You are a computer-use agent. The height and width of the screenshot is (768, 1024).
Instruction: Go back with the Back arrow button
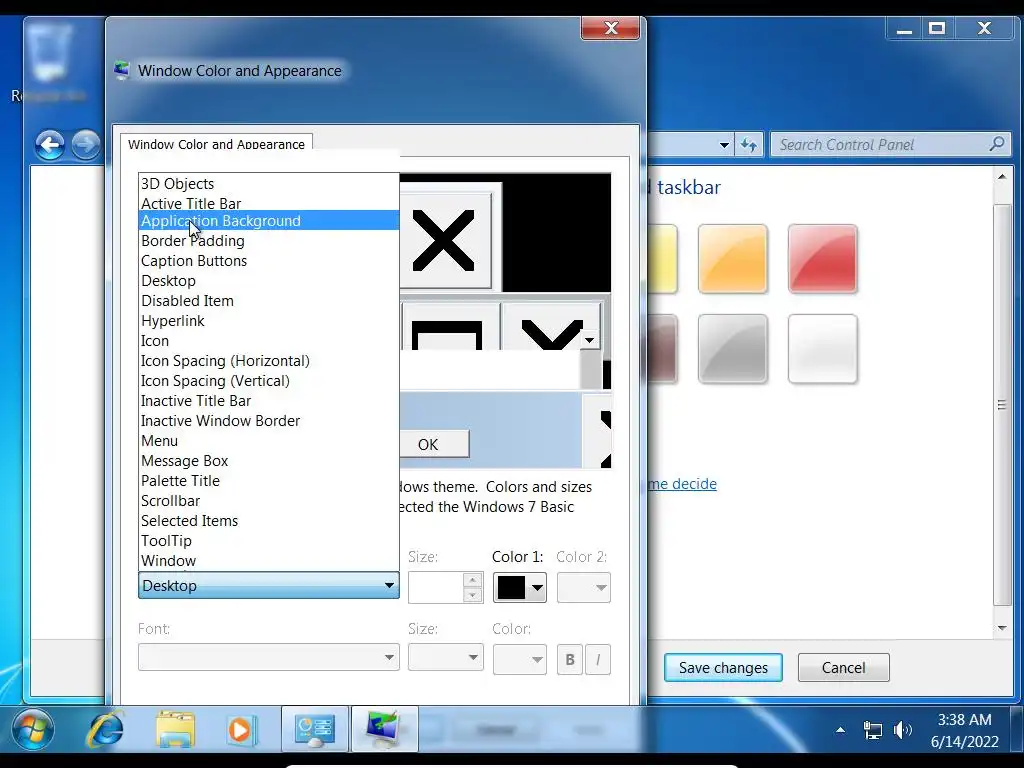point(50,145)
